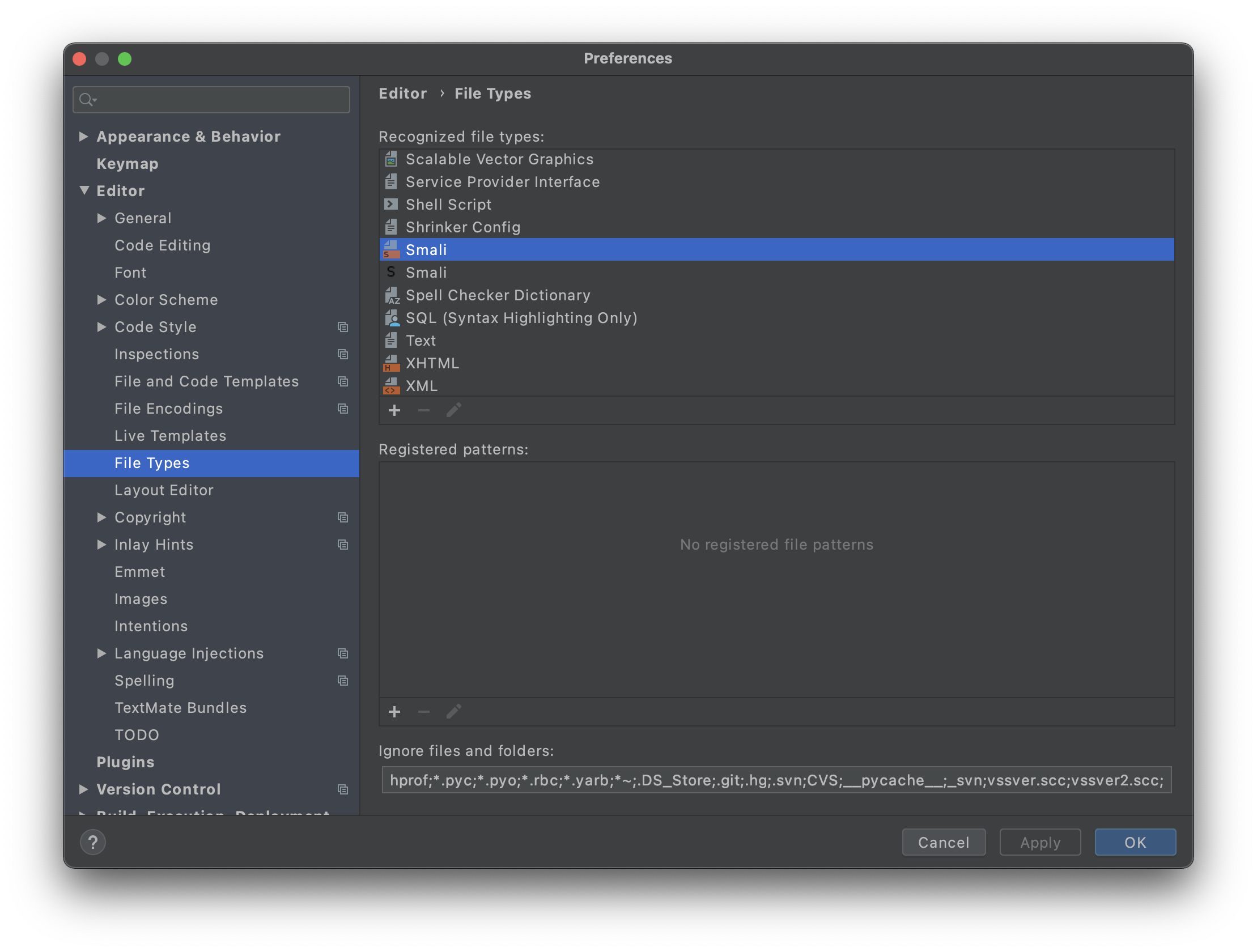Click the Spell Checker Dictionary icon
This screenshot has width=1257, height=952.
point(392,296)
